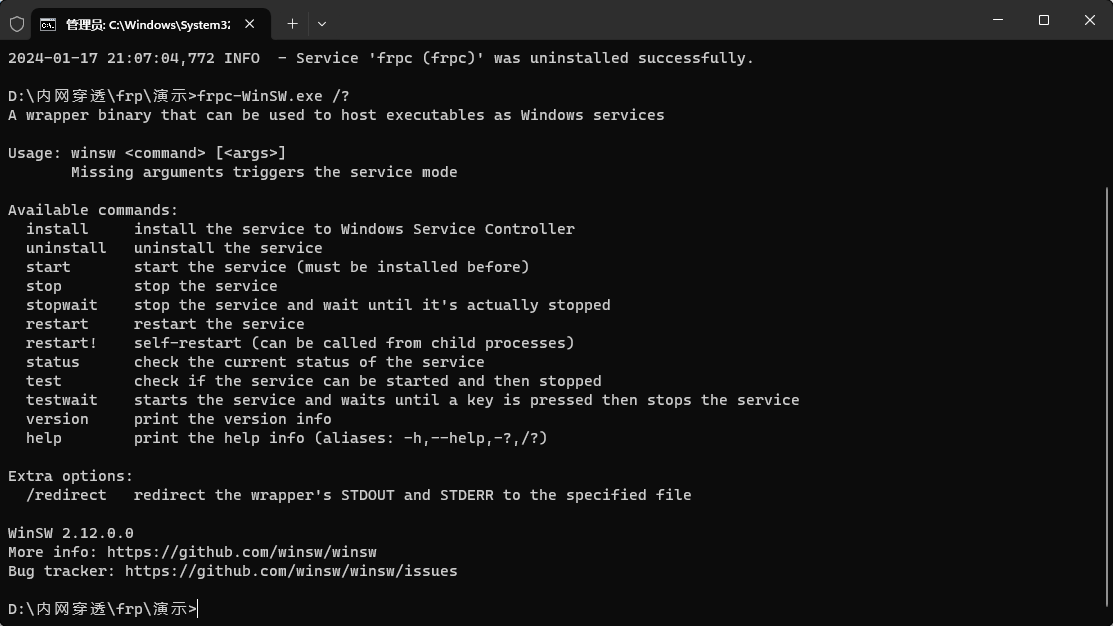Click the 'uninstalled successfully' log line
1113x626 pixels.
coord(380,58)
